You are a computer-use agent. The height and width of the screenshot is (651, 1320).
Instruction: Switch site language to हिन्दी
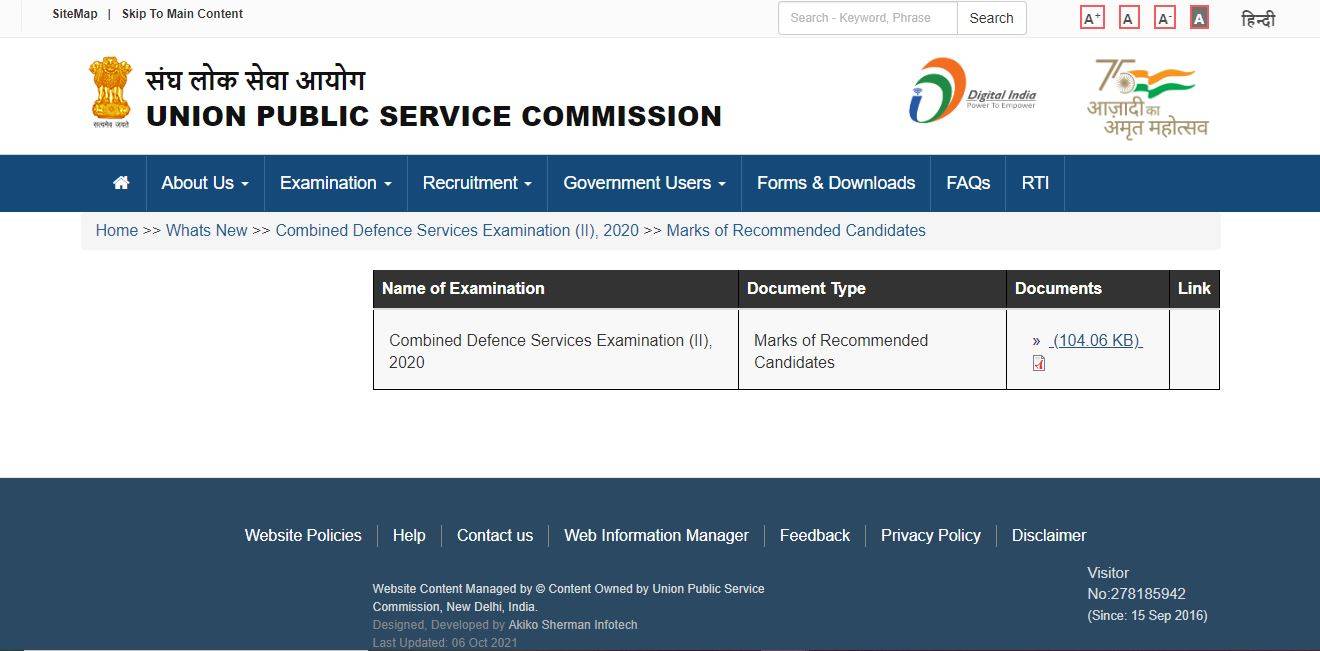click(x=1258, y=18)
